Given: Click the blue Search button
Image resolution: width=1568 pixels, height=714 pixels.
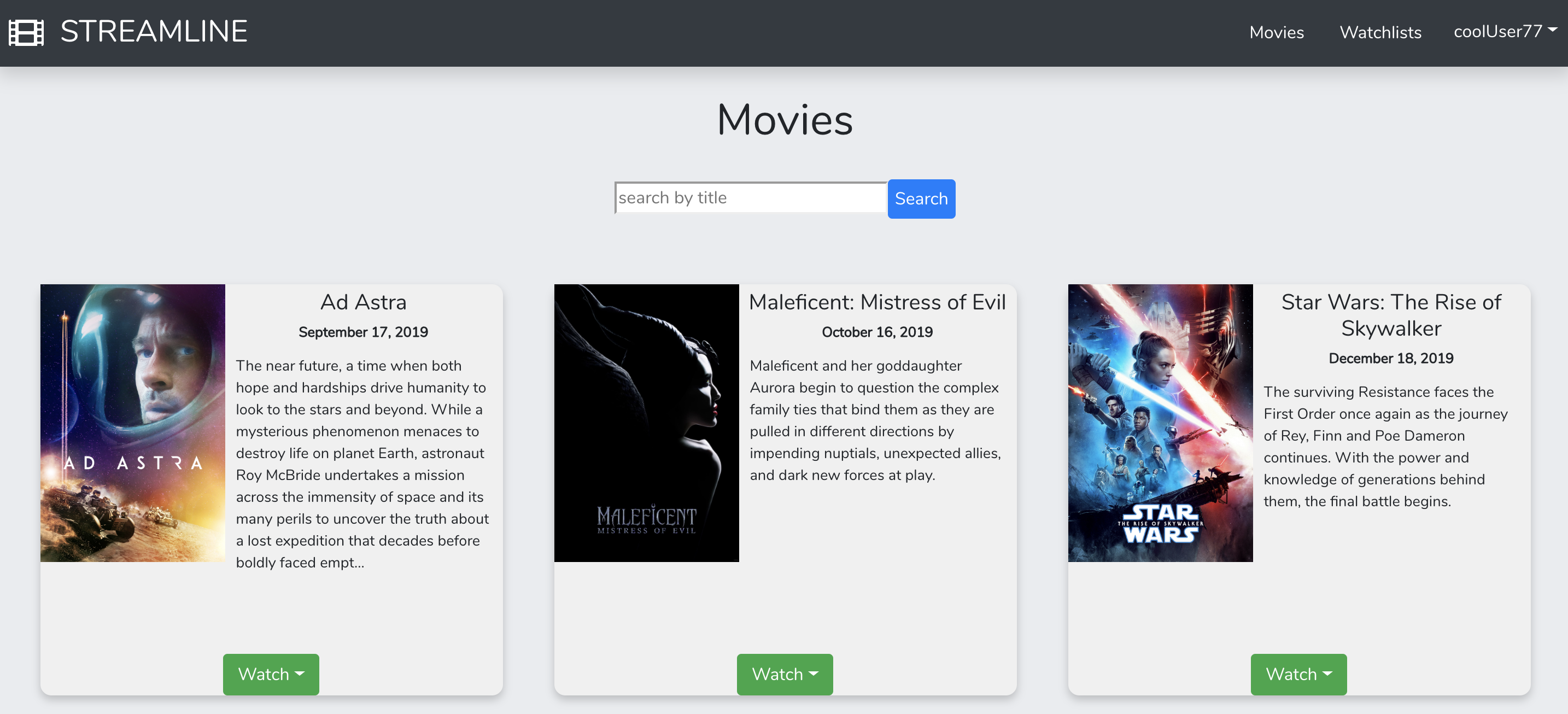Looking at the screenshot, I should tap(921, 198).
